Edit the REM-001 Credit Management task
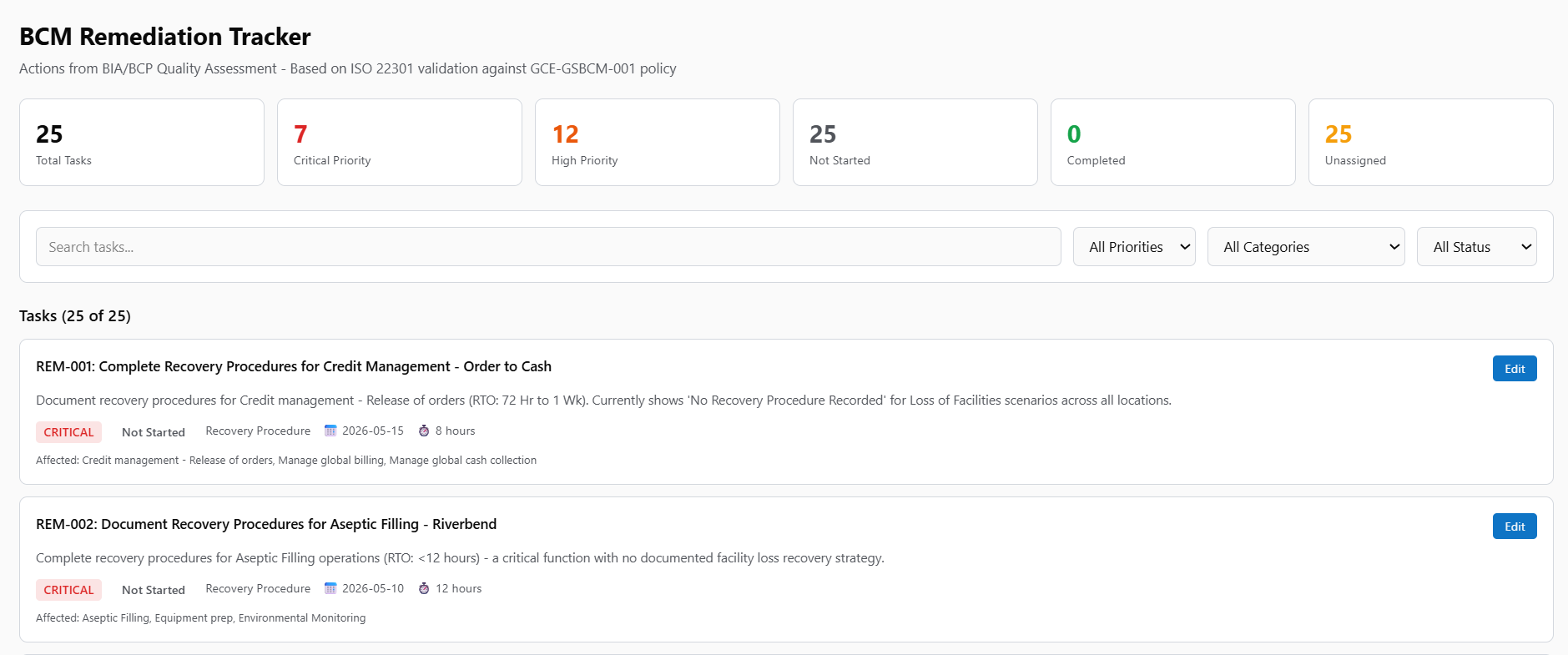1568x655 pixels. 1515,369
